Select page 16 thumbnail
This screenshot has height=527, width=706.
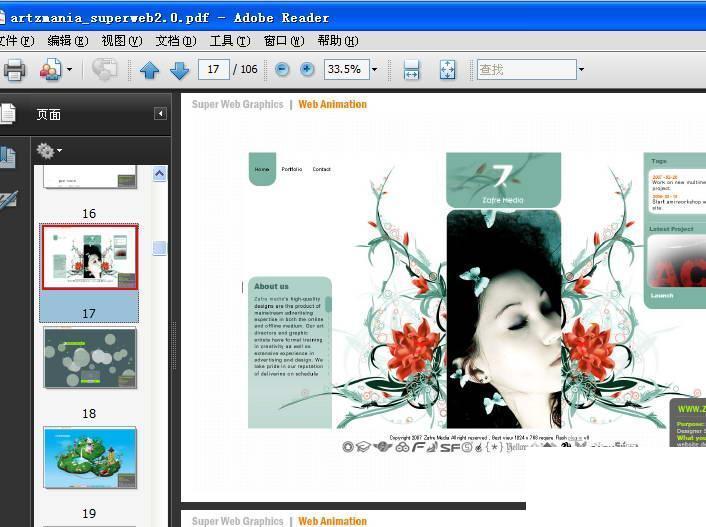tap(90, 177)
